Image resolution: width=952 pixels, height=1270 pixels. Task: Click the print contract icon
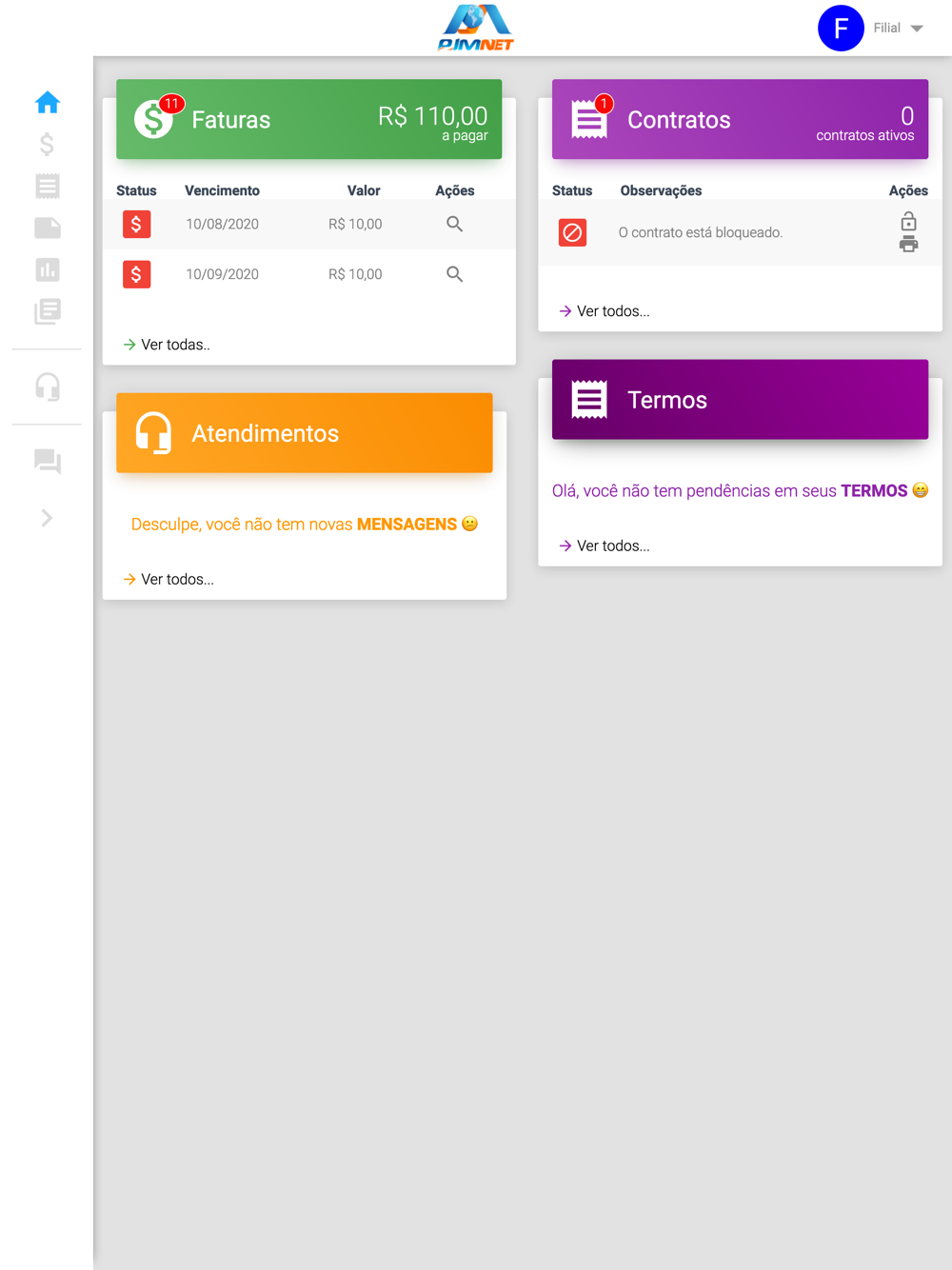click(x=908, y=244)
